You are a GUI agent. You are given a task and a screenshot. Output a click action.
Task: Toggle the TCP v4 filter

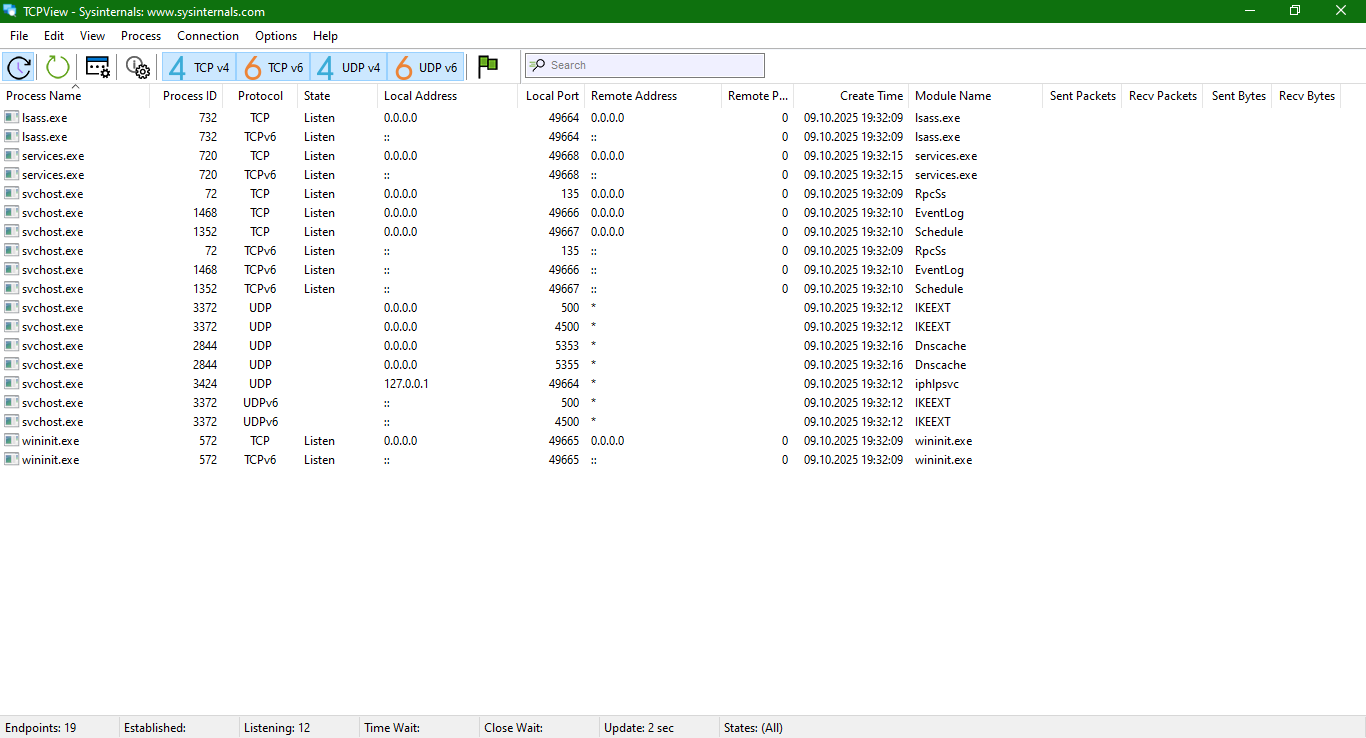(199, 67)
